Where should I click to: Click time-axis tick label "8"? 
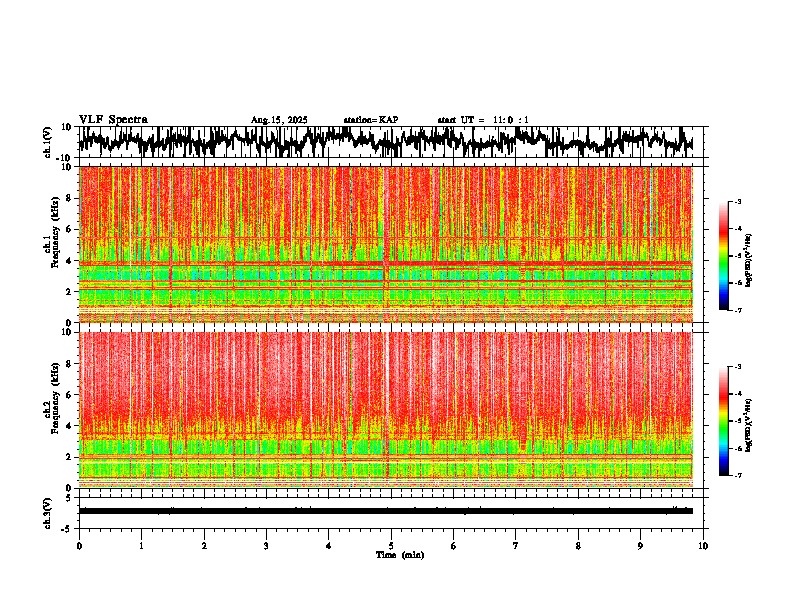[578, 546]
